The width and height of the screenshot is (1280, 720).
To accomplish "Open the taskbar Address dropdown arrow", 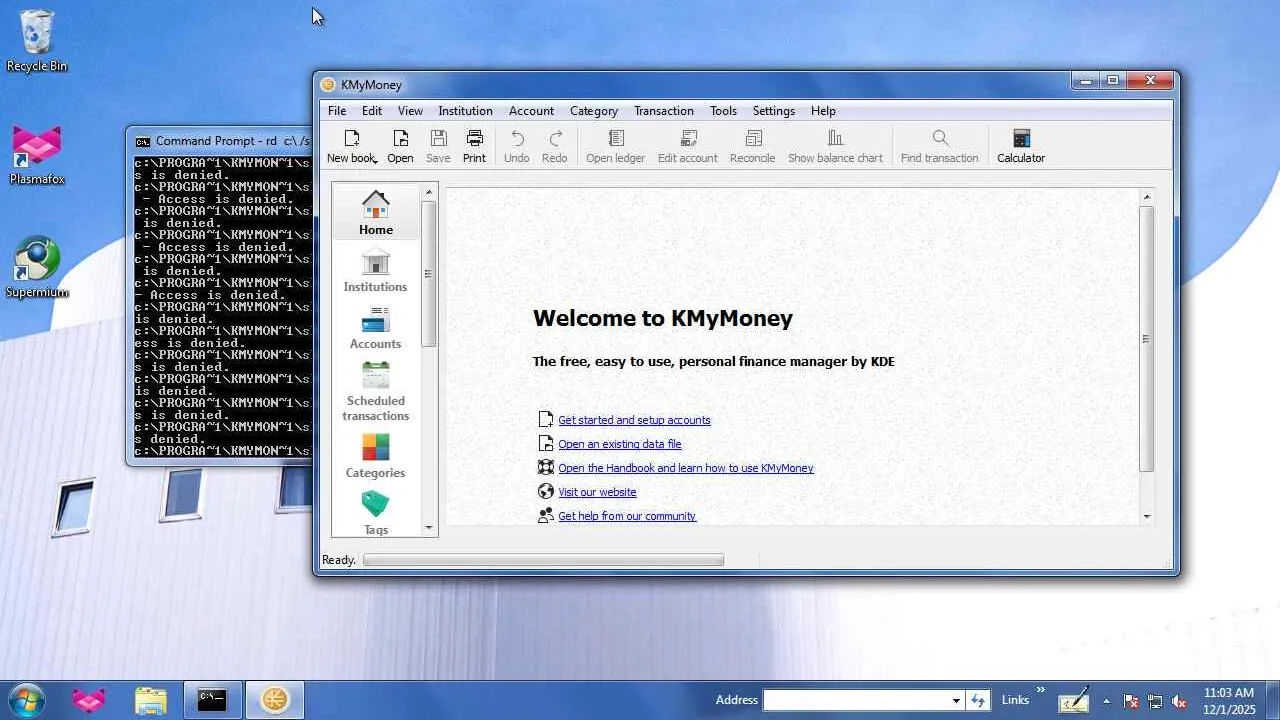I will tap(956, 700).
